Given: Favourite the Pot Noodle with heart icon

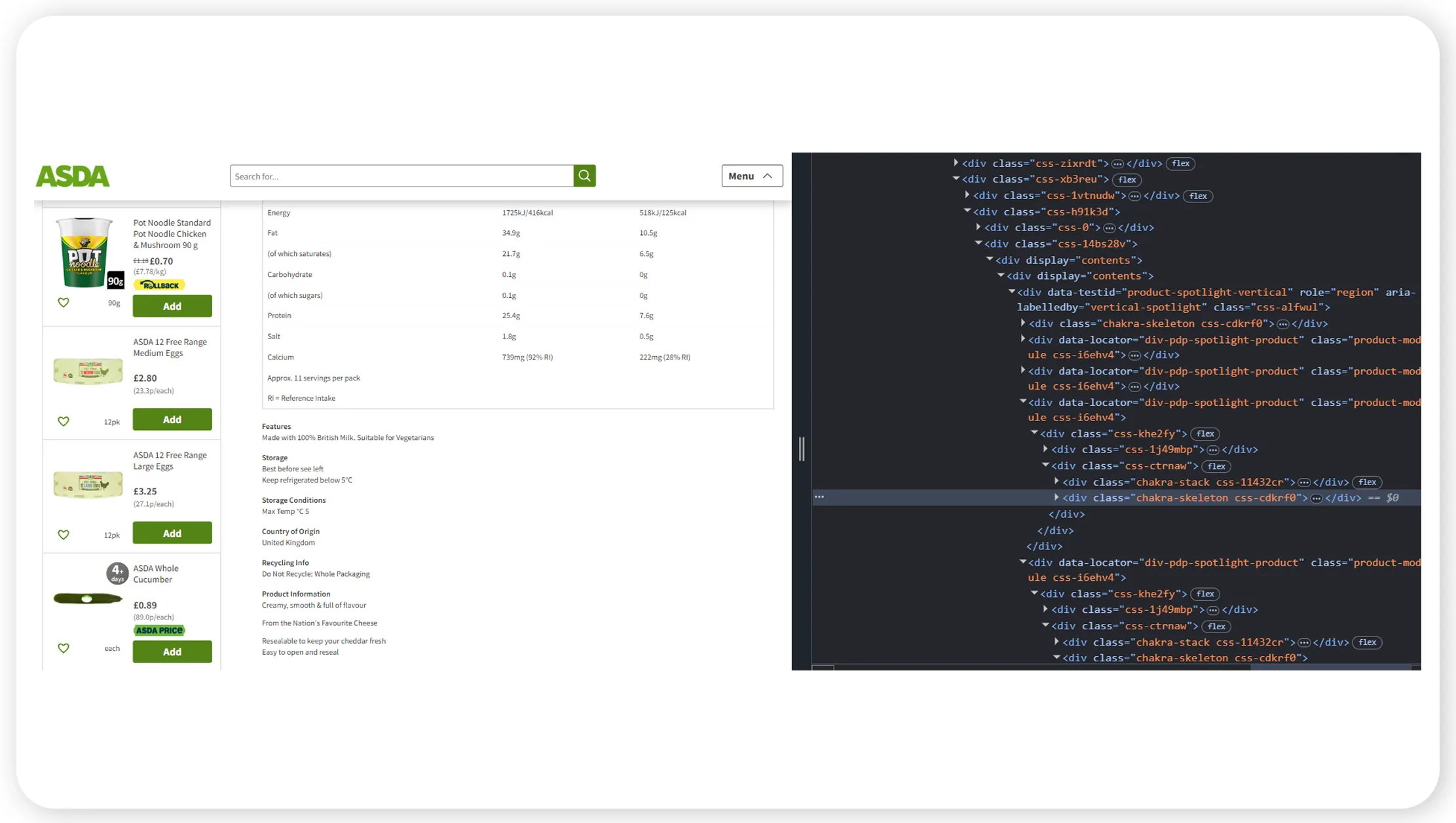Looking at the screenshot, I should (64, 302).
